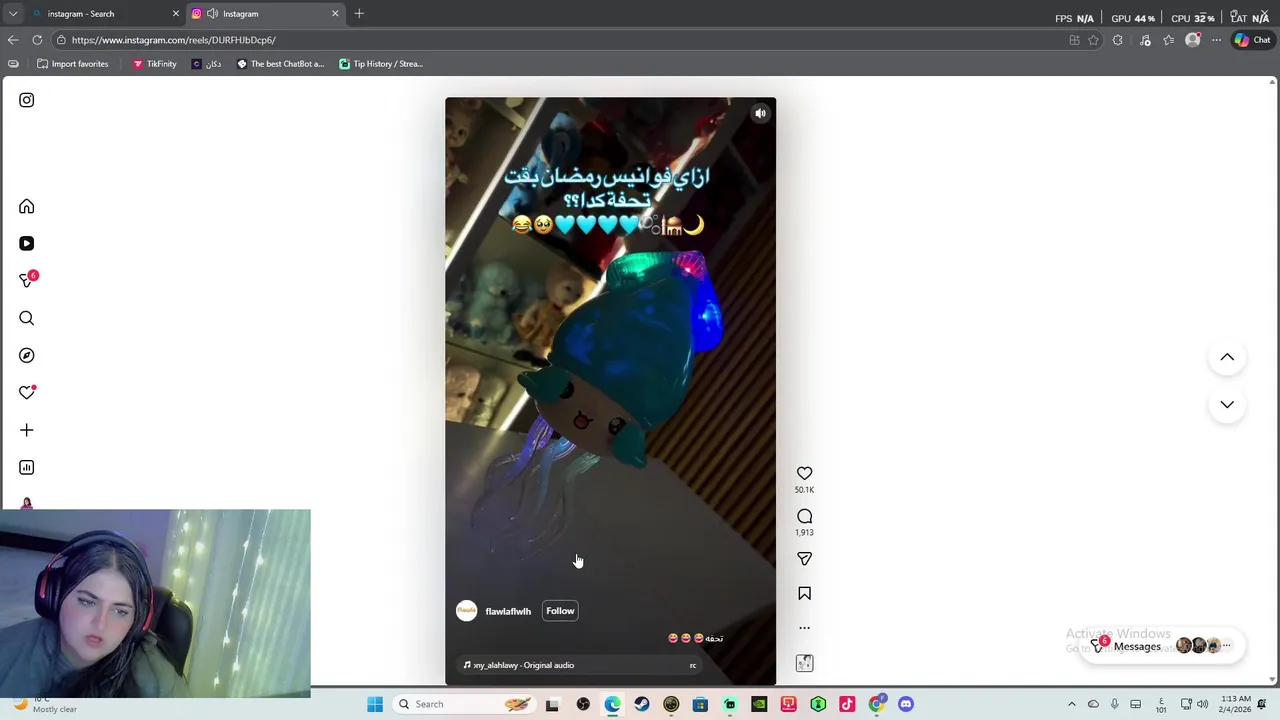
Task: Open the flawlaflwlh profile name
Action: [x=508, y=611]
